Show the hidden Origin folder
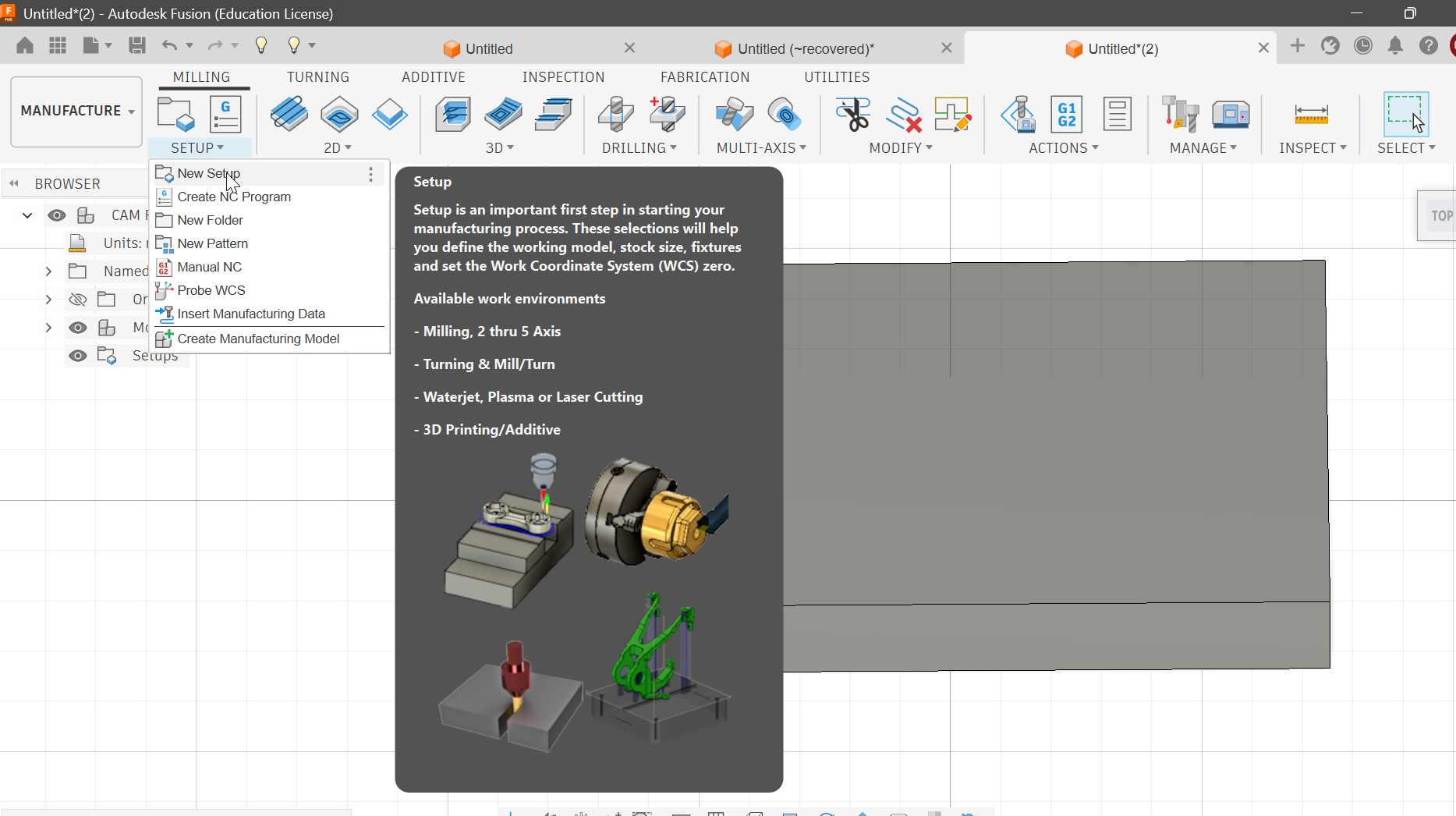This screenshot has width=1456, height=816. (x=77, y=300)
